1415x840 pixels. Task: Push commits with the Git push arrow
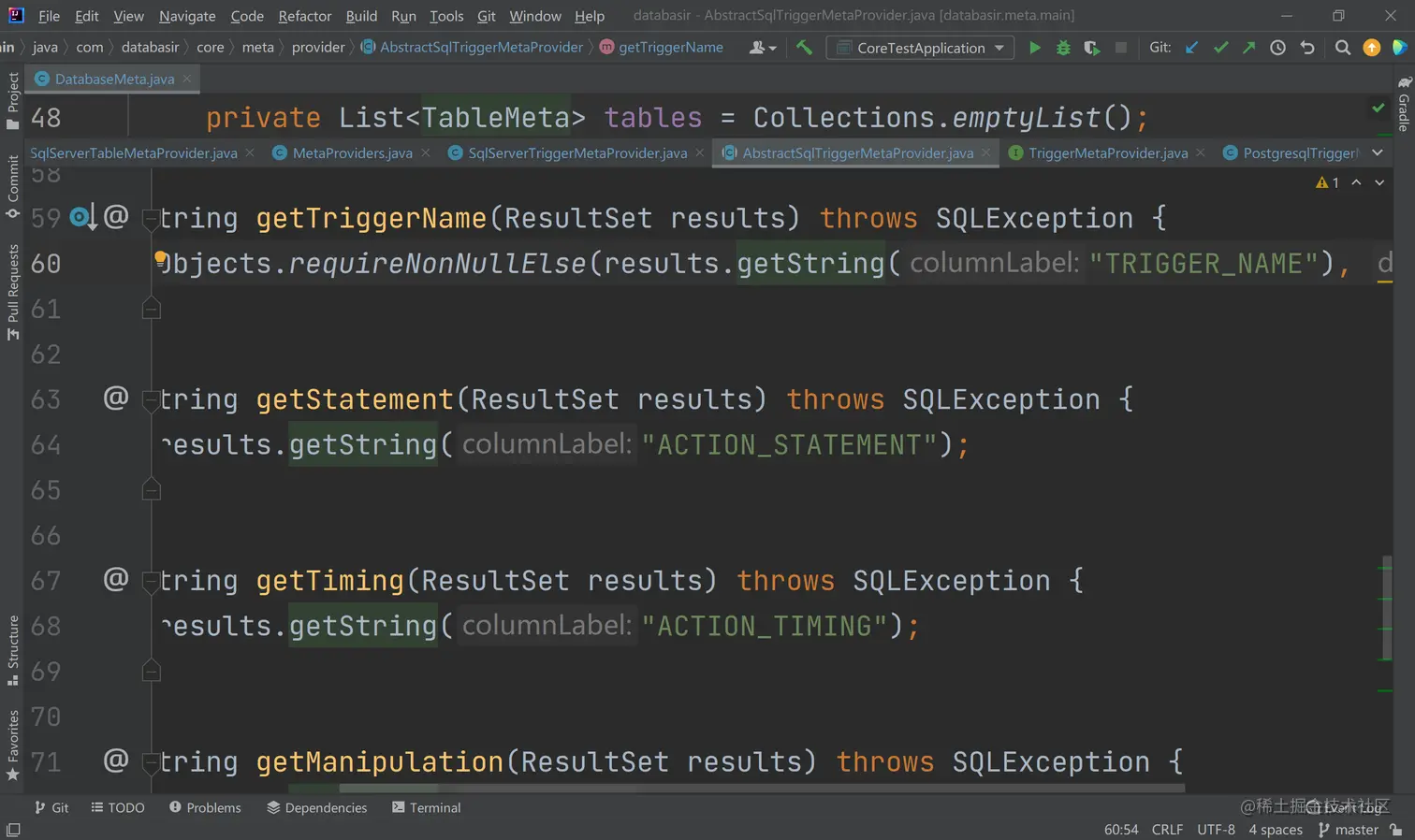pos(1248,48)
